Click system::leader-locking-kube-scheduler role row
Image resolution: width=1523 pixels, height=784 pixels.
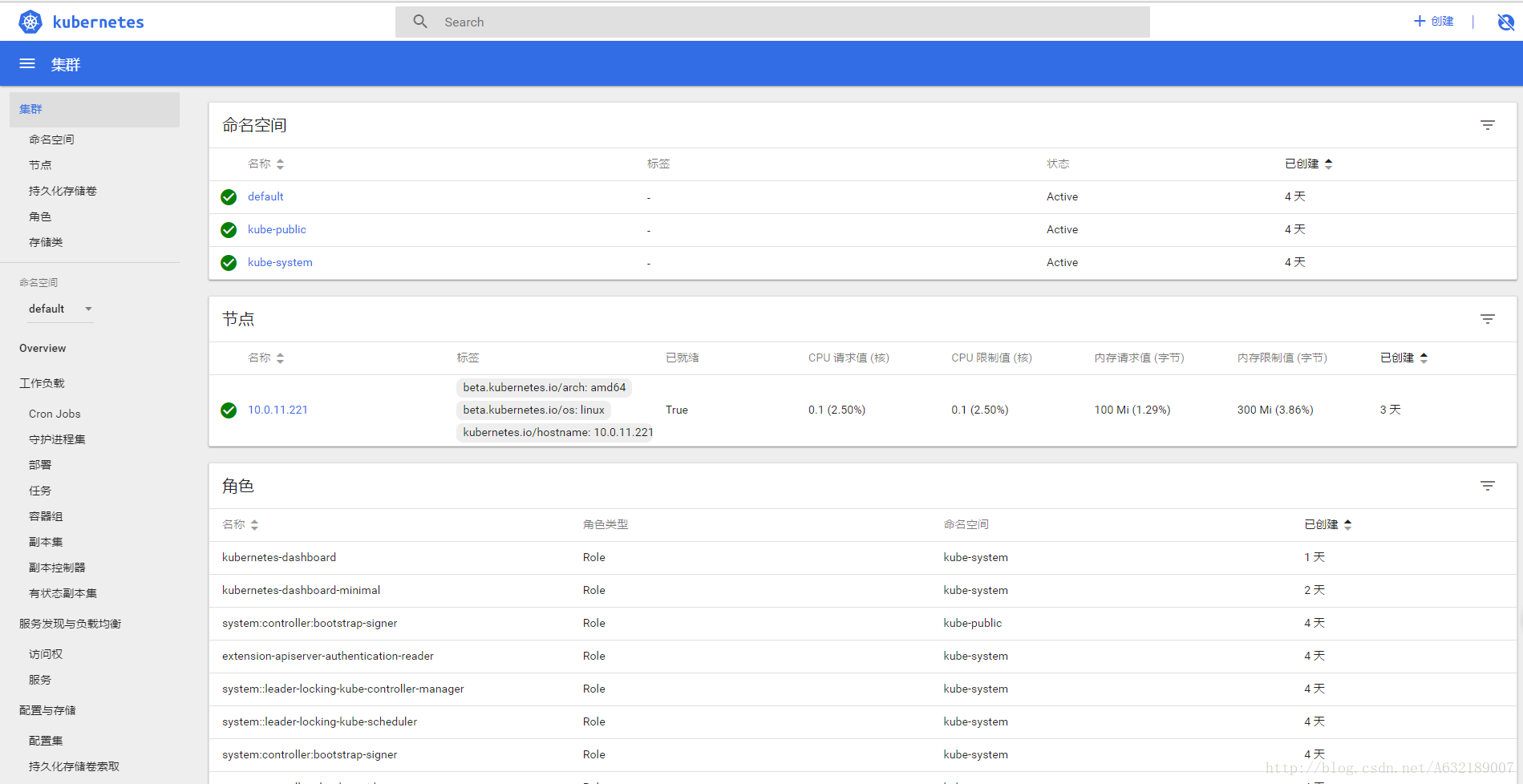coord(863,721)
